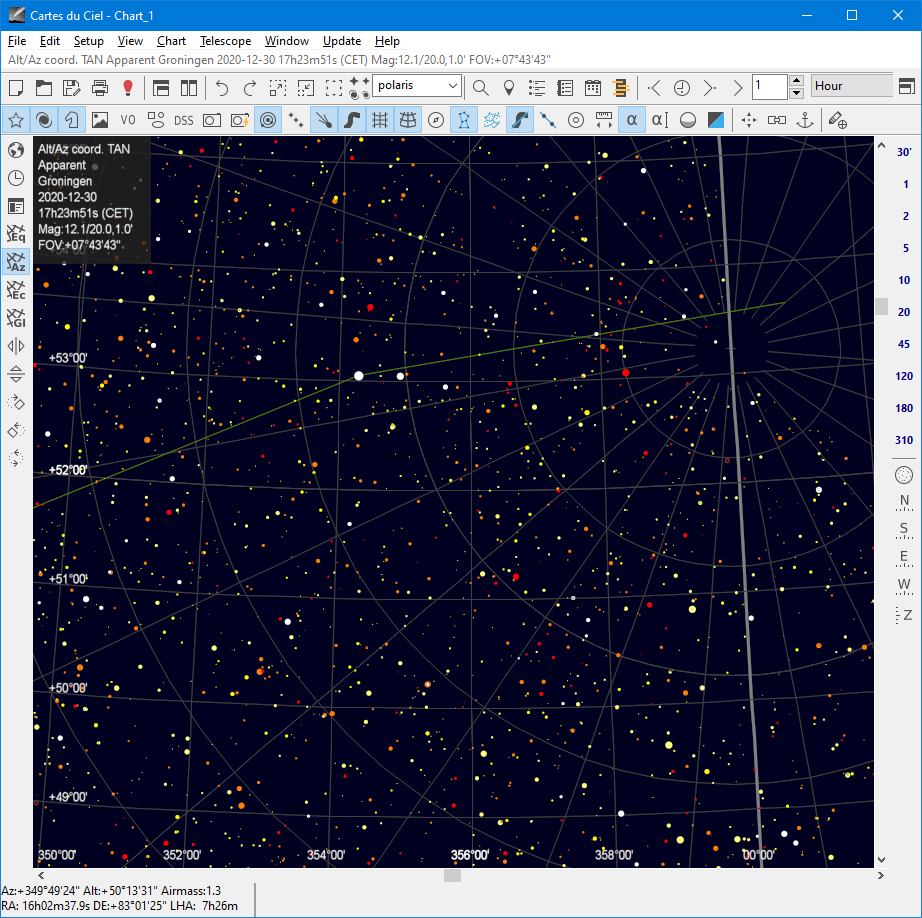The height and width of the screenshot is (918, 922).
Task: Open the Telescope menu
Action: point(225,41)
